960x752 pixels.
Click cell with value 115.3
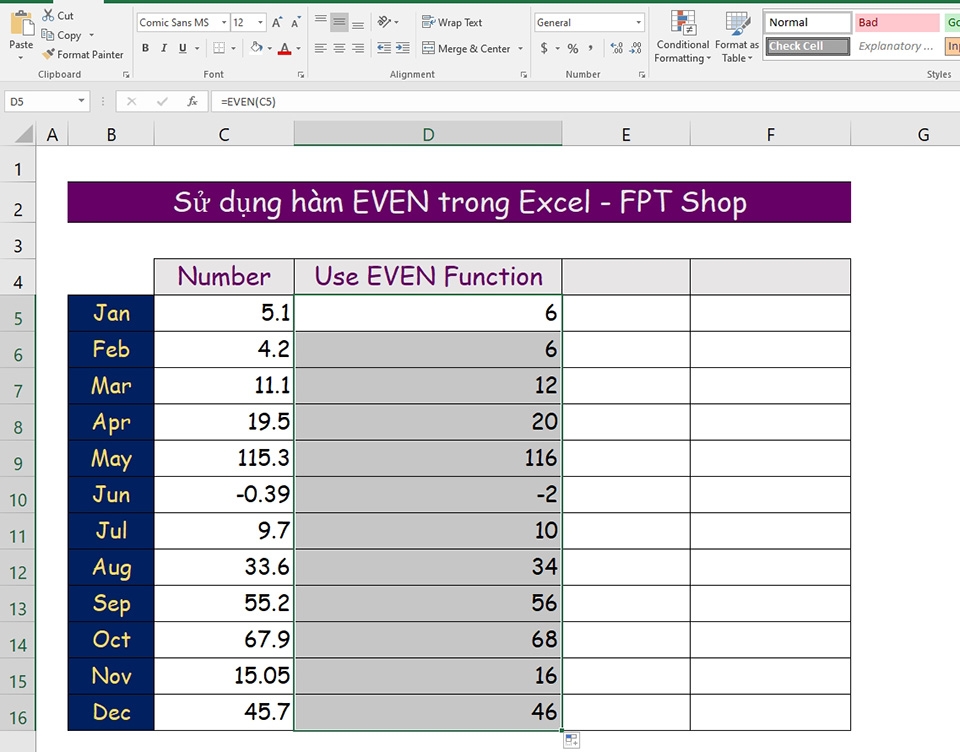[x=224, y=458]
